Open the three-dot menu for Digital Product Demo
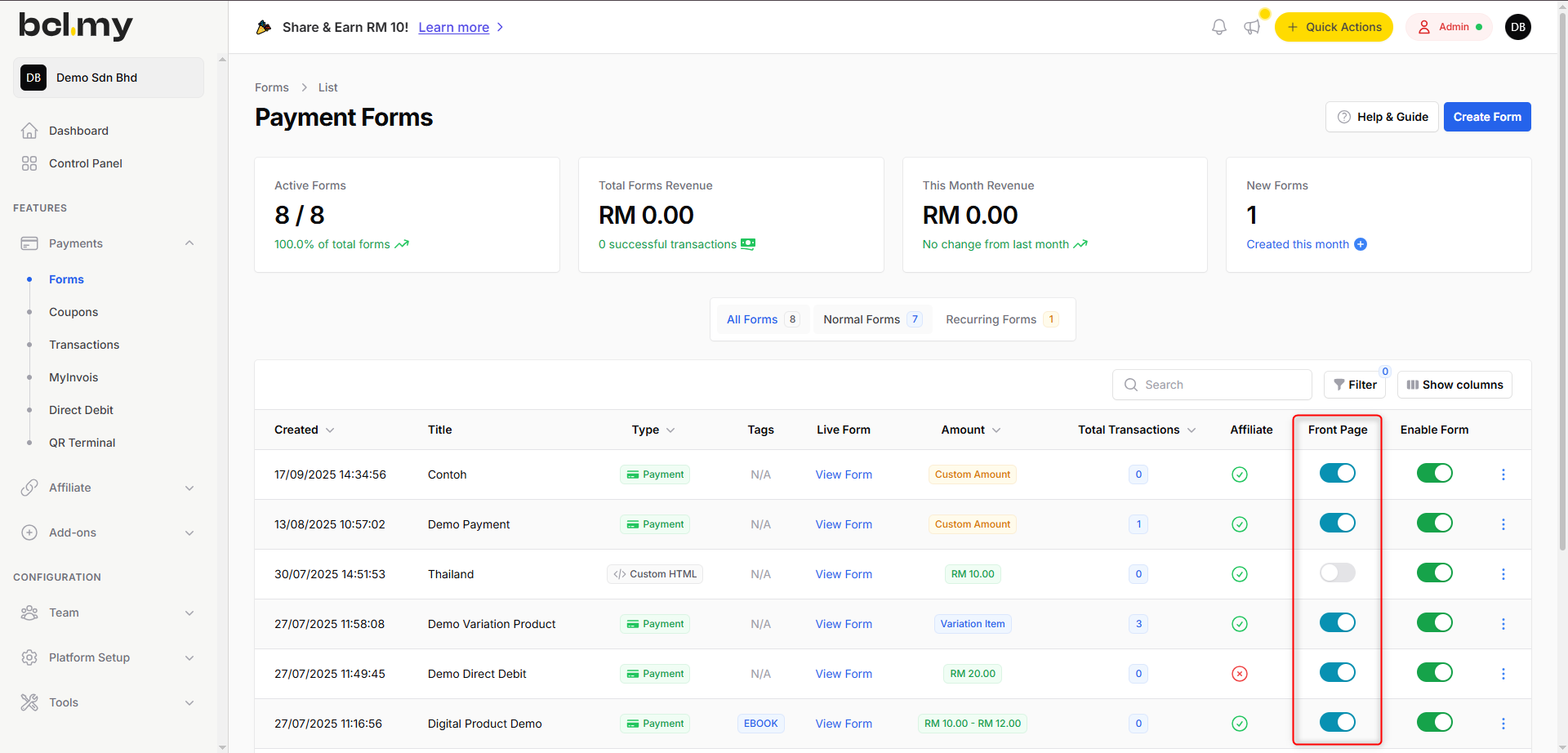This screenshot has width=1568, height=753. [x=1503, y=724]
